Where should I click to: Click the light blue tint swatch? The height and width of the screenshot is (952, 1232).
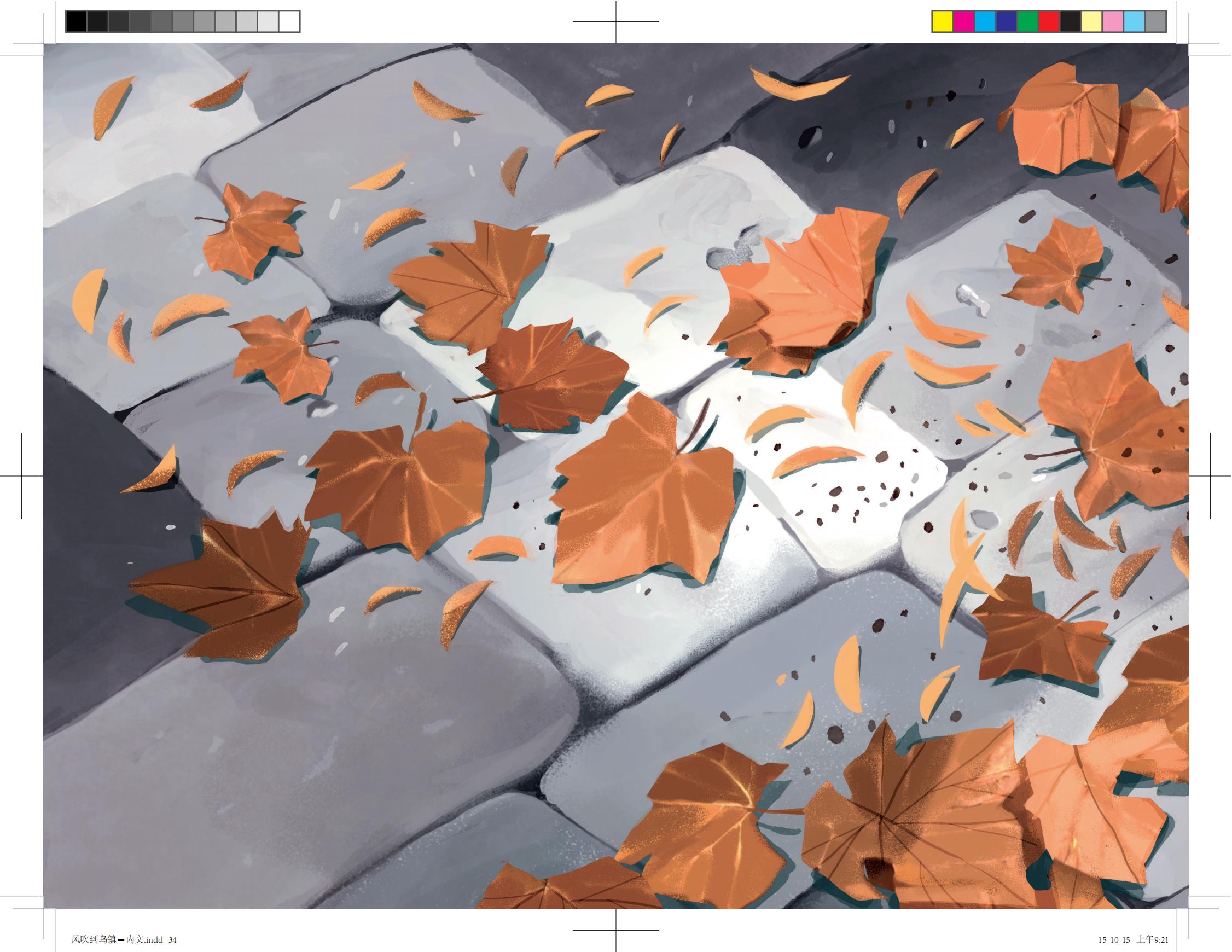[1135, 21]
